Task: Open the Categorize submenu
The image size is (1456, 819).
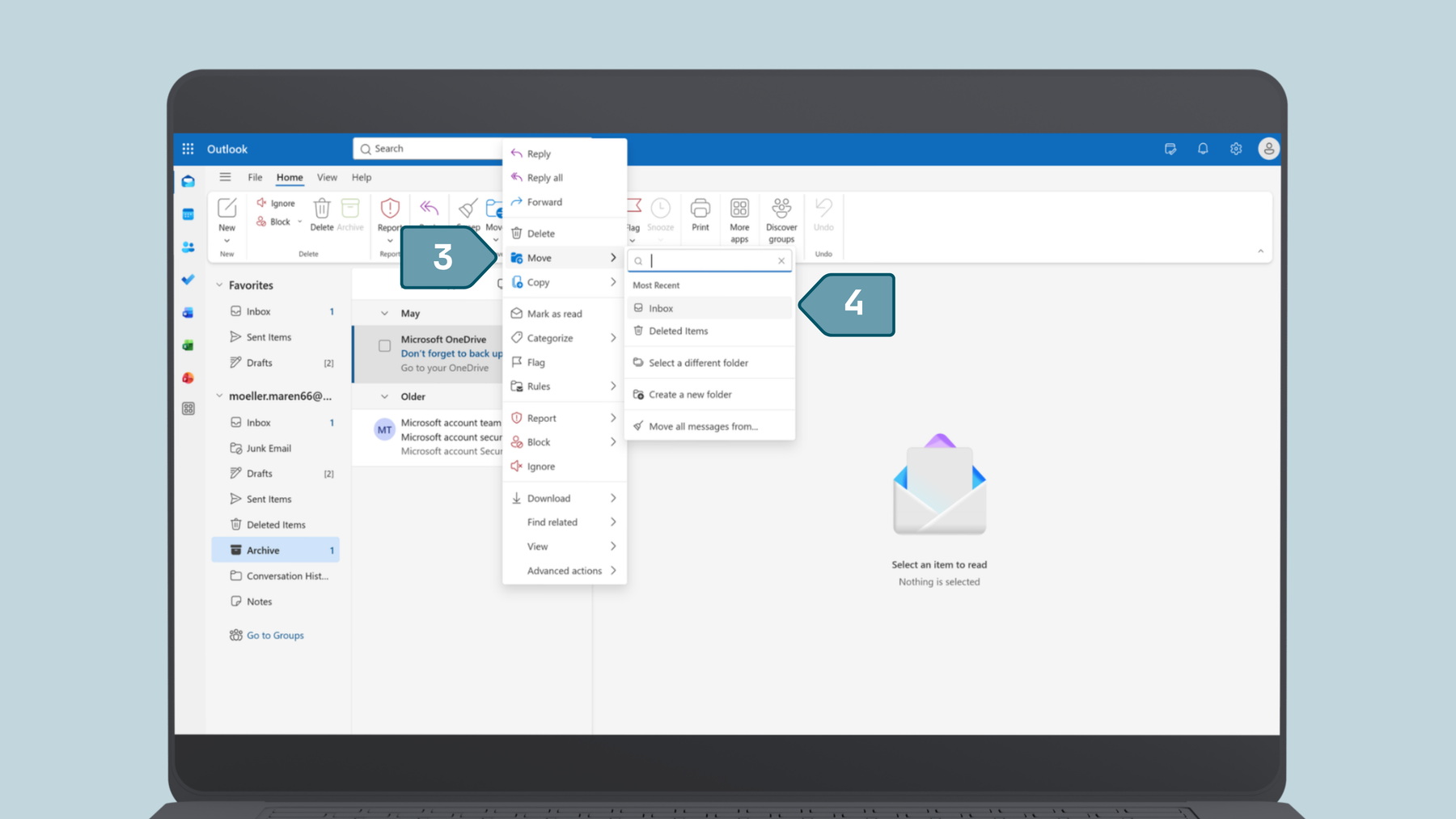Action: [x=565, y=338]
